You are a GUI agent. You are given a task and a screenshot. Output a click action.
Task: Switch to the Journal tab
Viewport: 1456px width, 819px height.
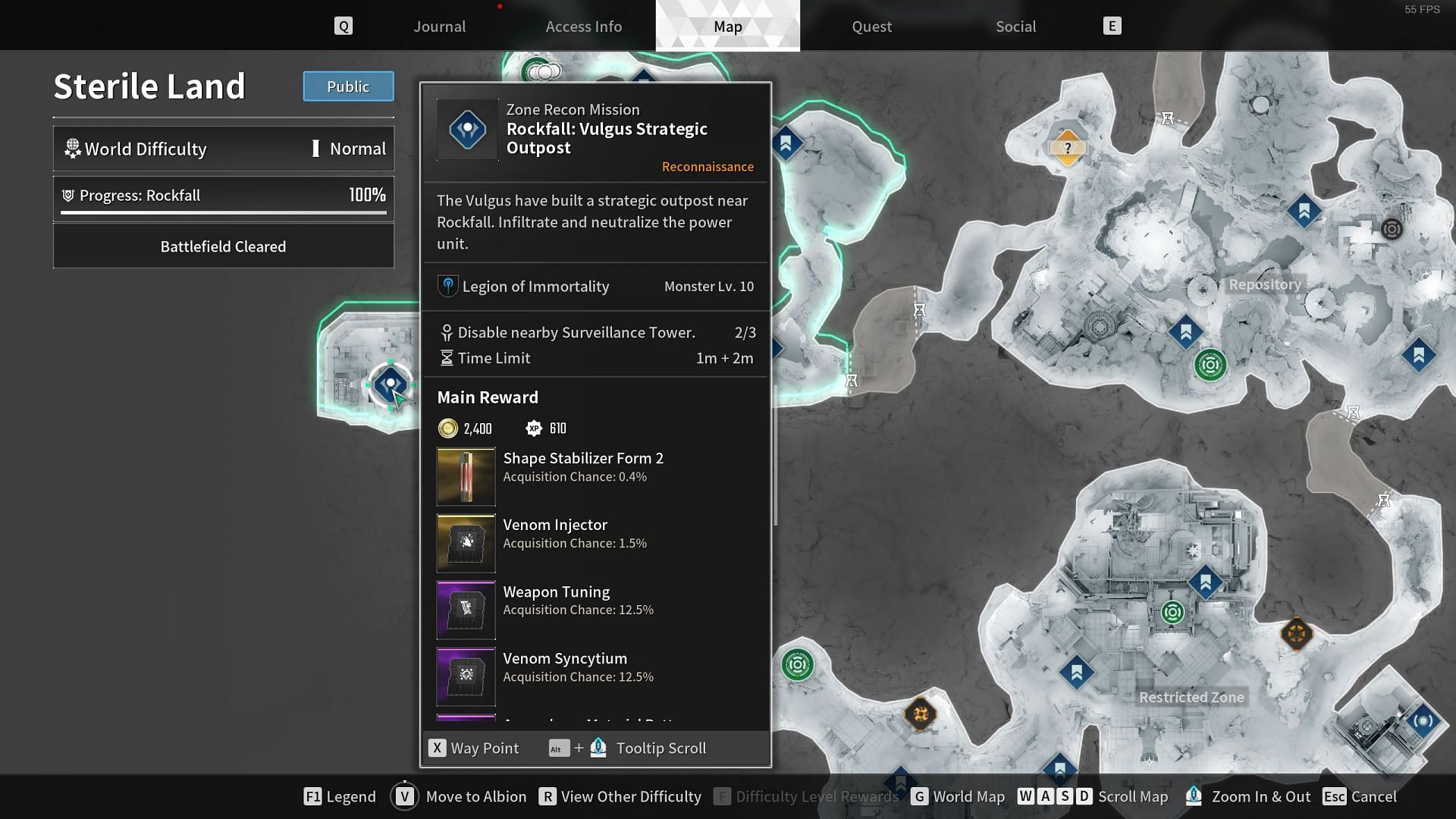[439, 25]
